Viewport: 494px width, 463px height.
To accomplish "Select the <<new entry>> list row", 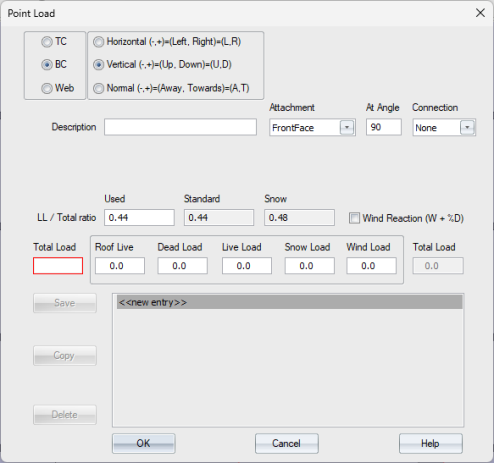I will [290, 302].
